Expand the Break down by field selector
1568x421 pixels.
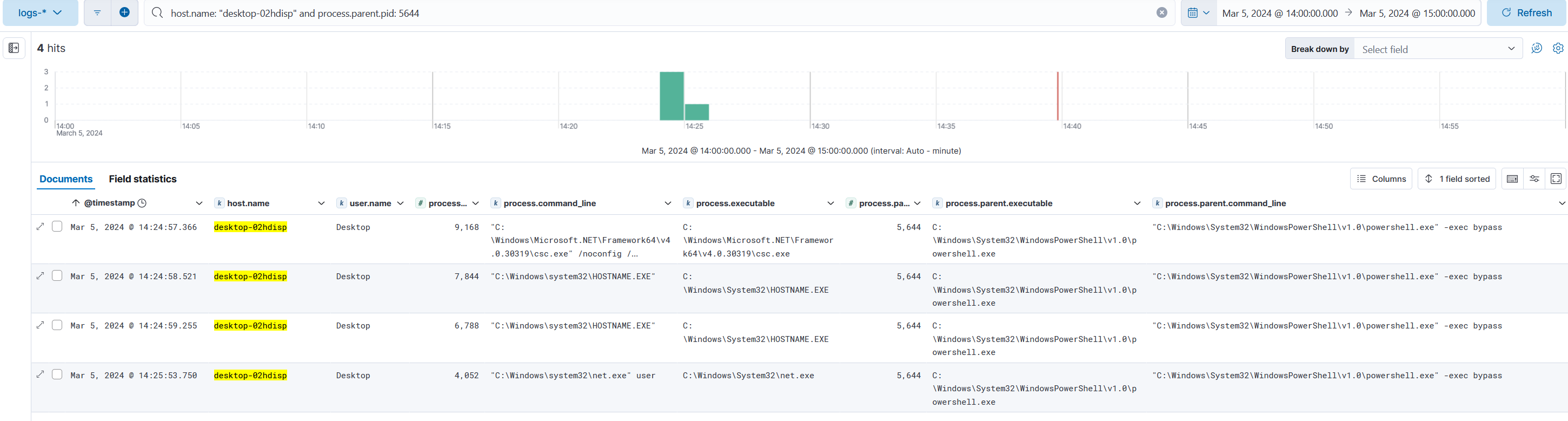[1437, 49]
